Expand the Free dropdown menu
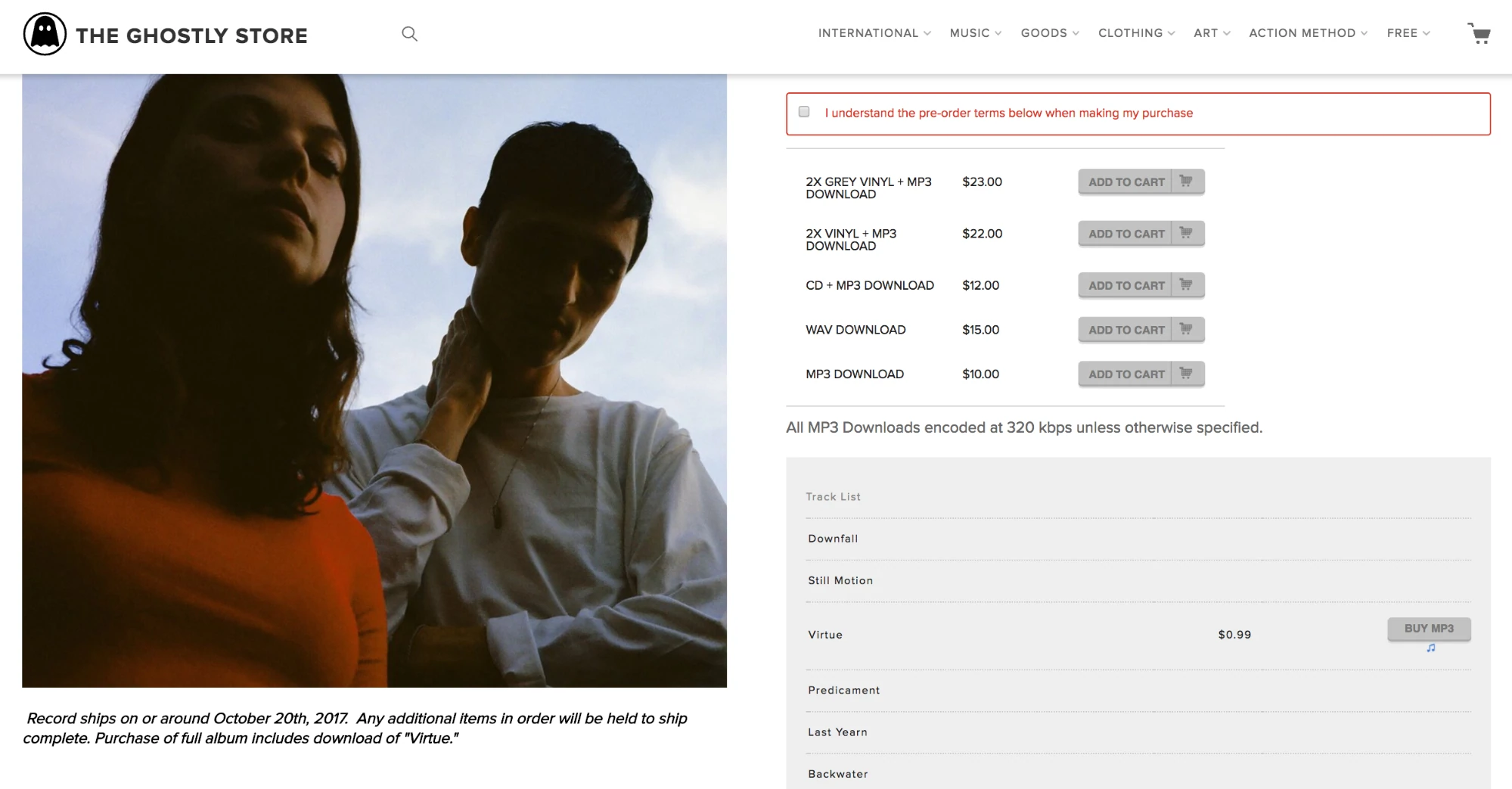 [1408, 33]
